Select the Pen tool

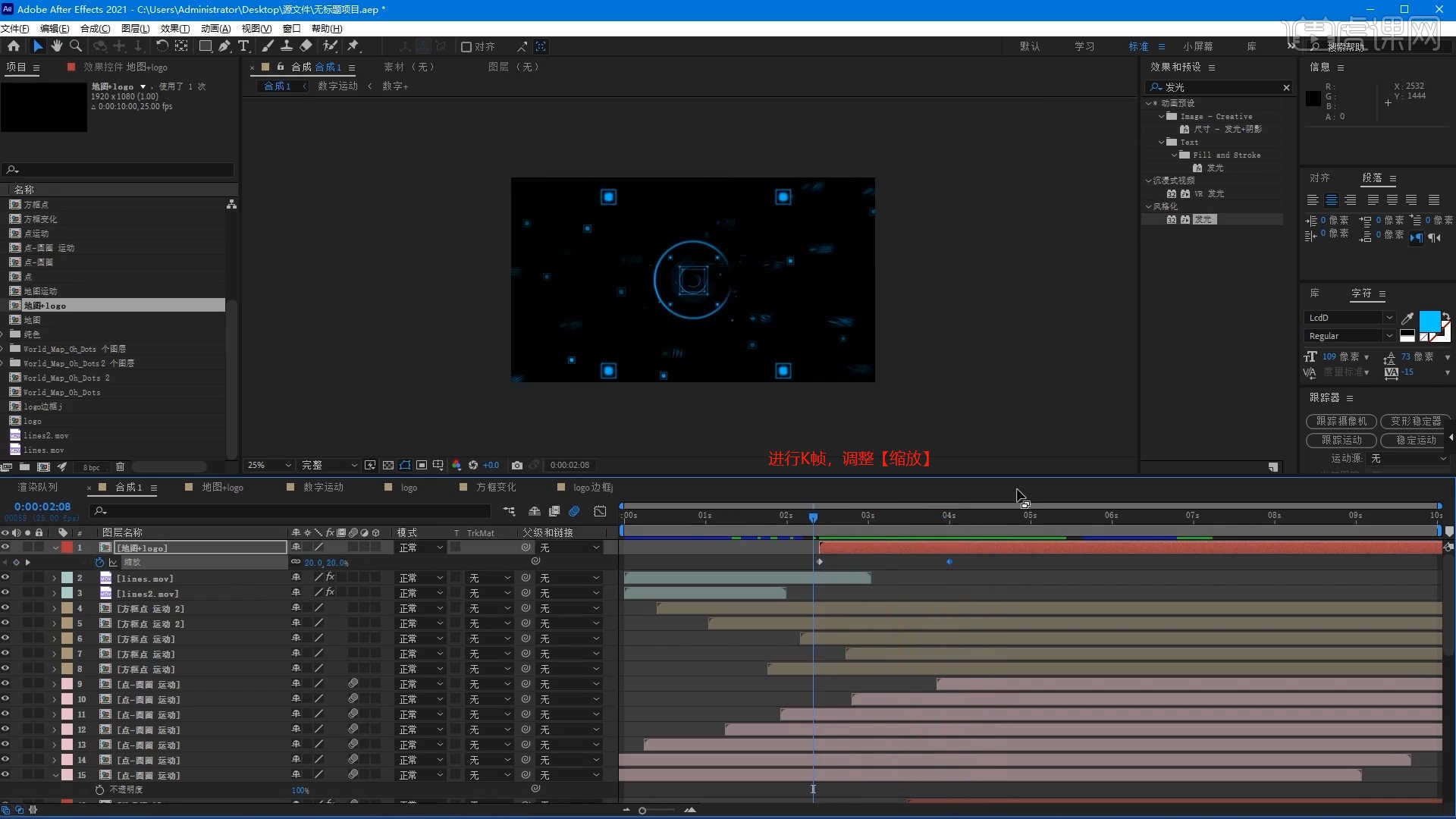coord(224,46)
